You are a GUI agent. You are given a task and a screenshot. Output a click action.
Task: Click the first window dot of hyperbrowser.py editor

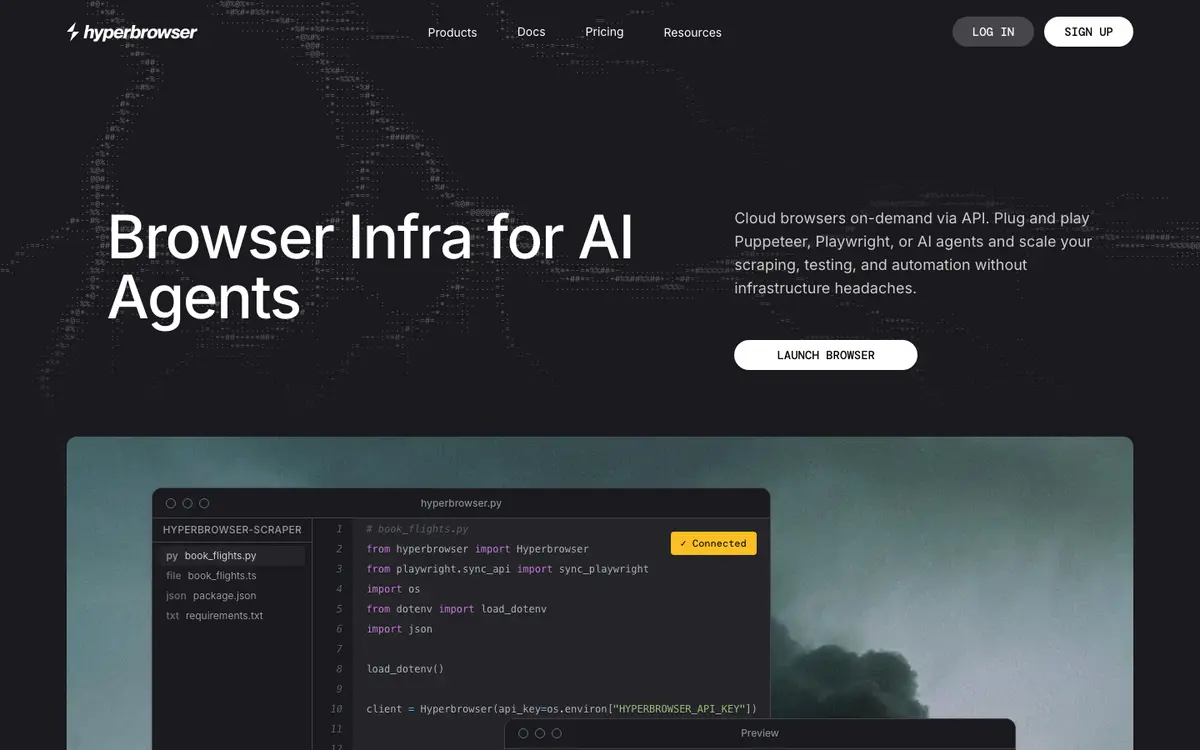(171, 503)
